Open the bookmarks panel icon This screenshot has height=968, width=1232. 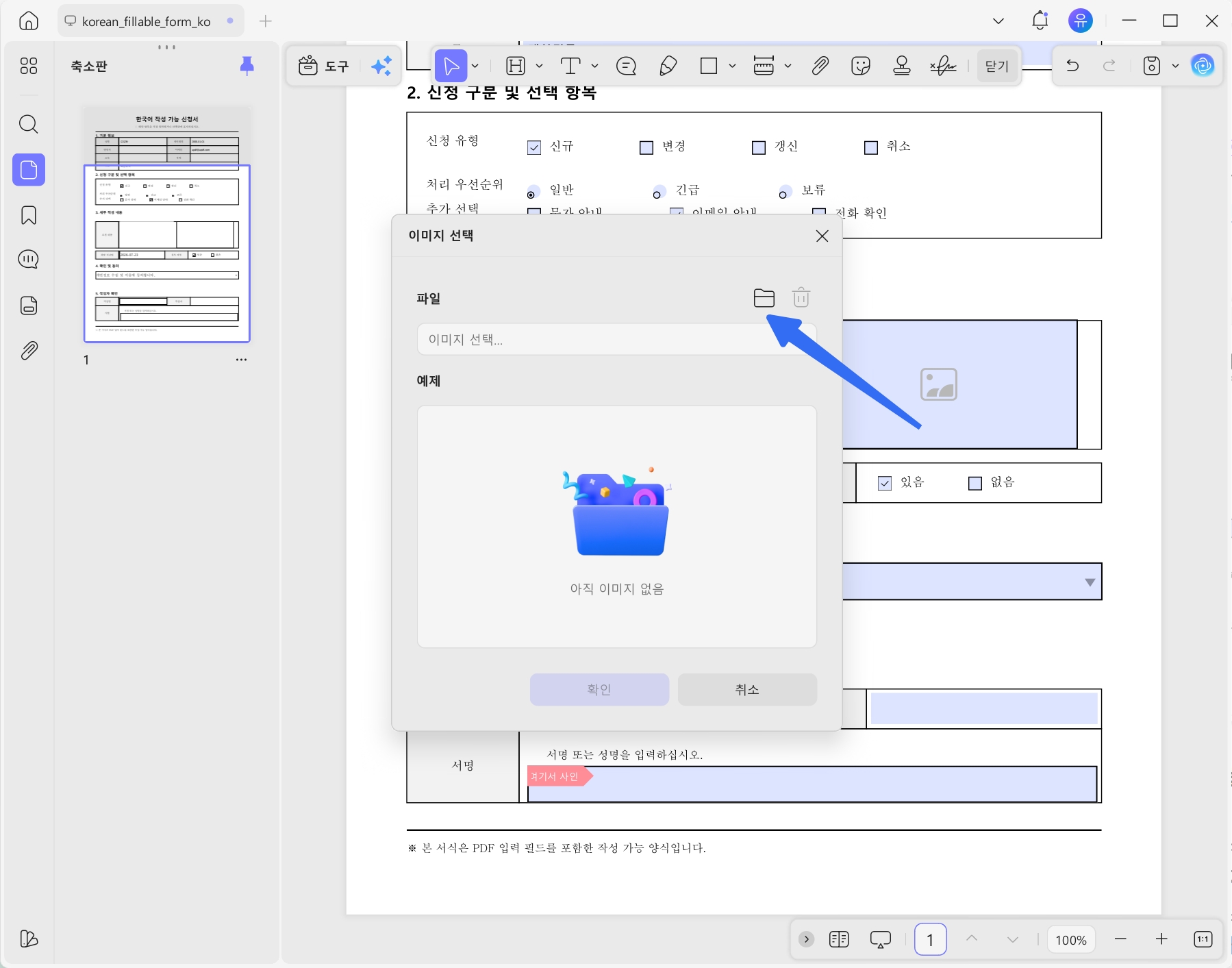[29, 215]
